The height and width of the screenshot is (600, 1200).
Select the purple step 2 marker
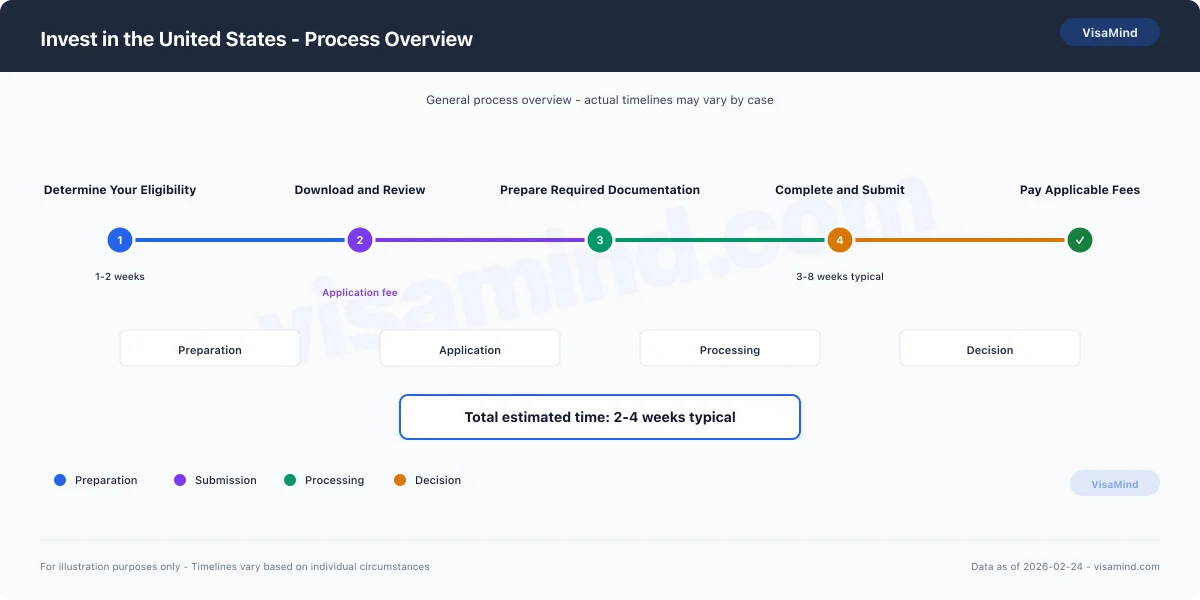360,240
